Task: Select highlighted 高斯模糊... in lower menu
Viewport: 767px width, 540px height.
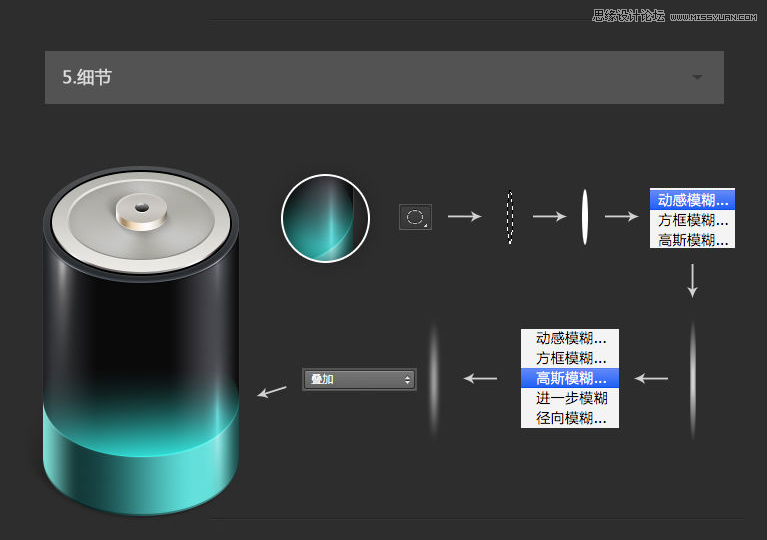Action: coord(570,378)
